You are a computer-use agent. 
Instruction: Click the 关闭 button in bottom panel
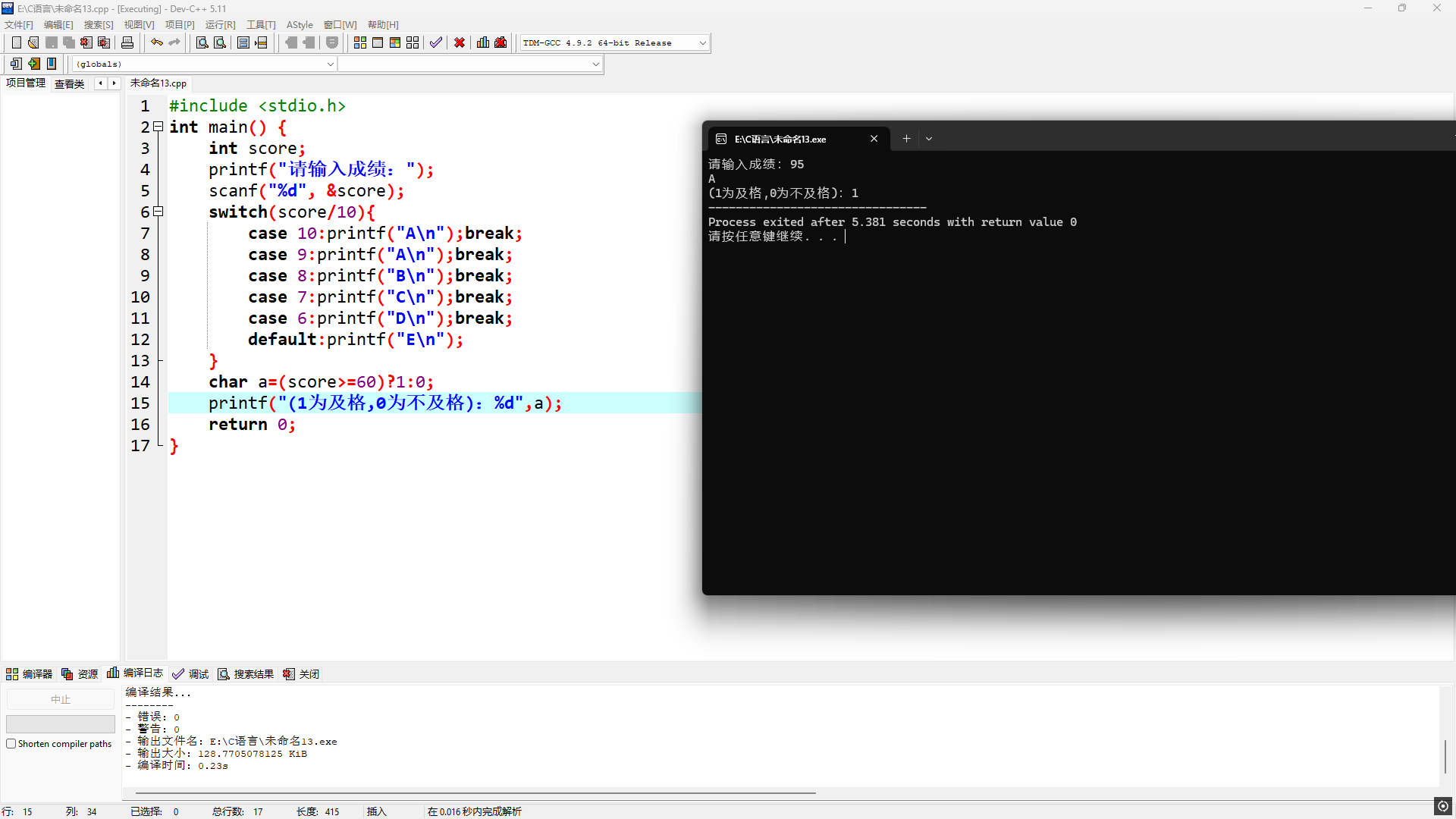[302, 674]
